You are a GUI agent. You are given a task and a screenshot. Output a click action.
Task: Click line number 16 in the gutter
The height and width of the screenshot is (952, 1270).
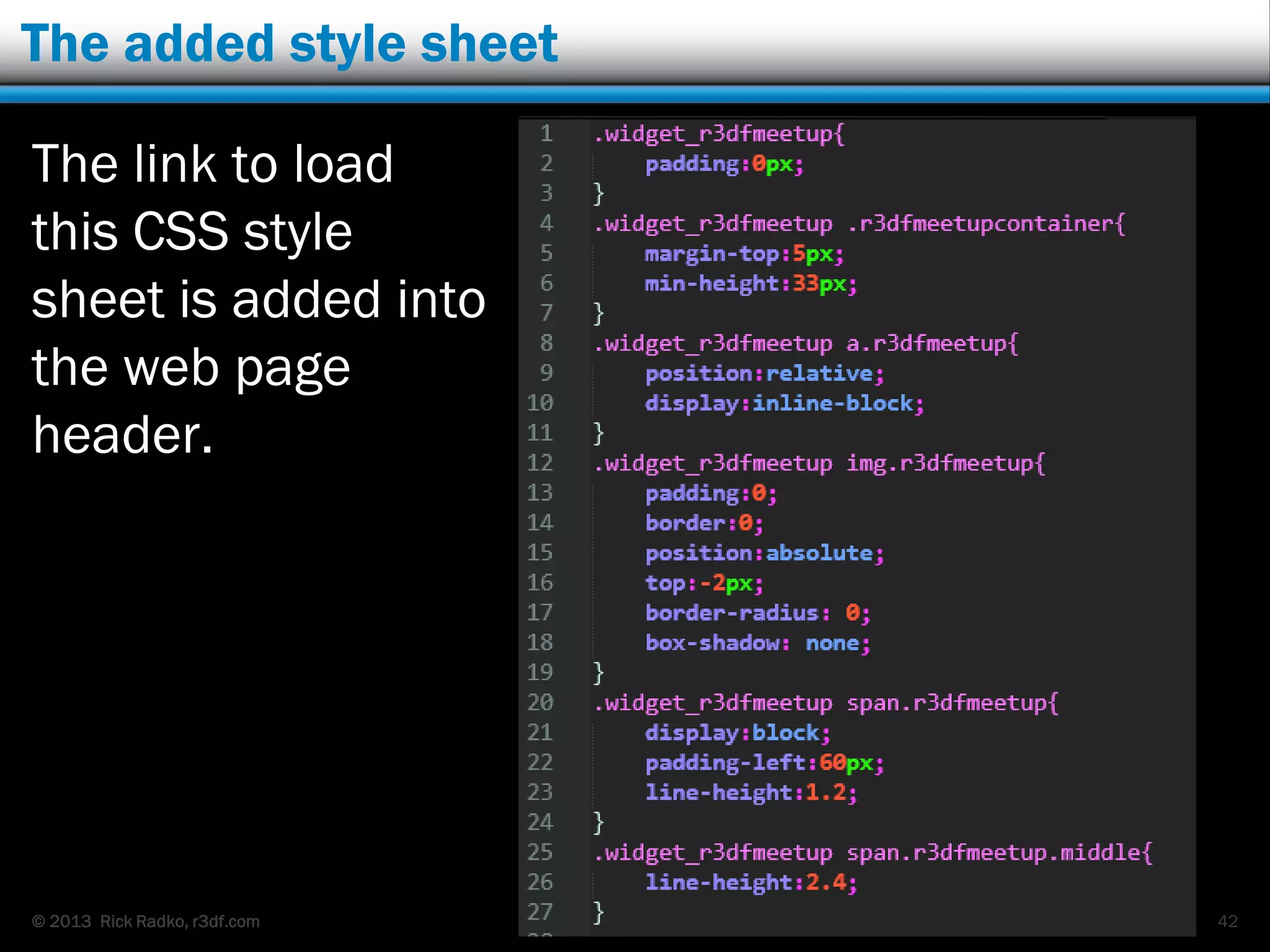[x=540, y=583]
